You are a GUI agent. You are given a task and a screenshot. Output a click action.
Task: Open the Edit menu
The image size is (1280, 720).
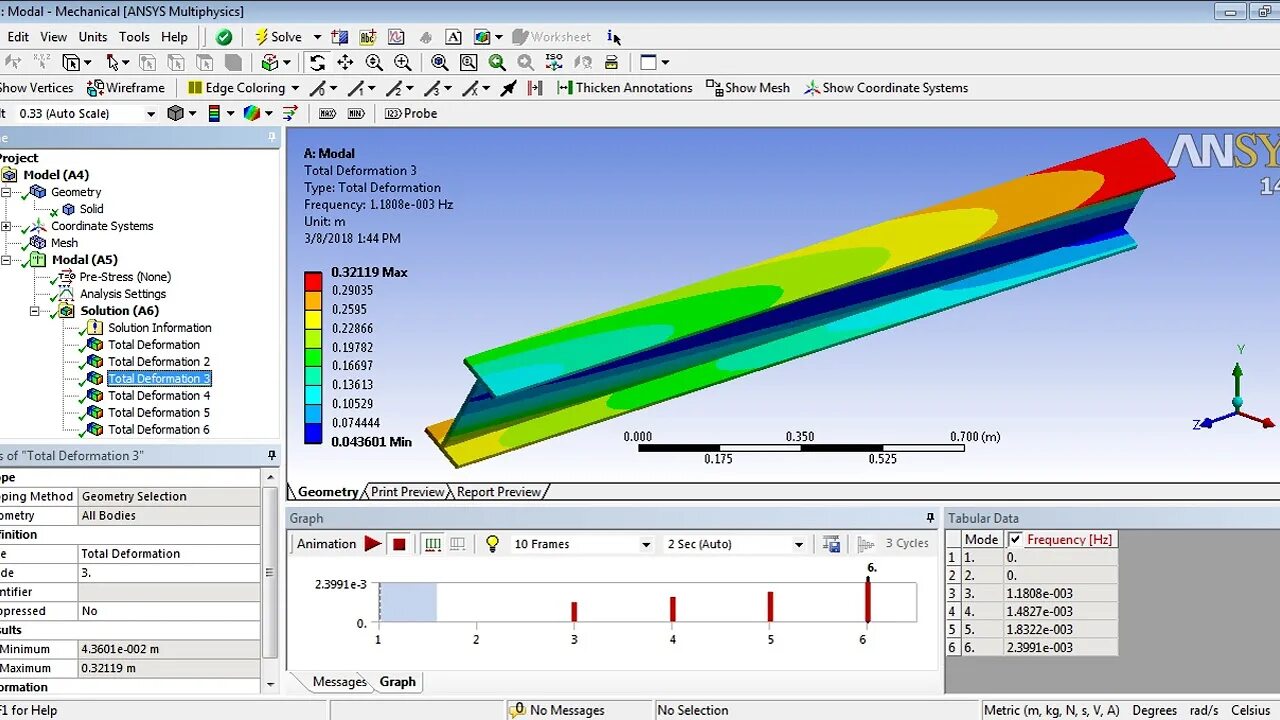point(18,37)
